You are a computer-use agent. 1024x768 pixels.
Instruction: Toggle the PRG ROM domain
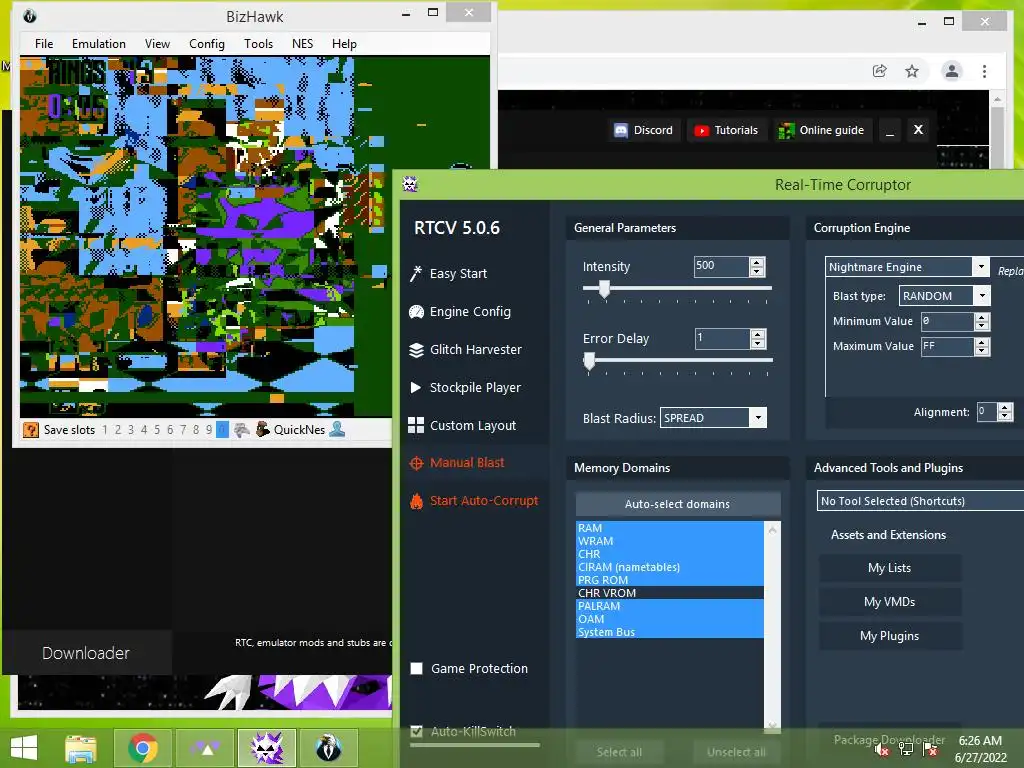[x=669, y=580]
